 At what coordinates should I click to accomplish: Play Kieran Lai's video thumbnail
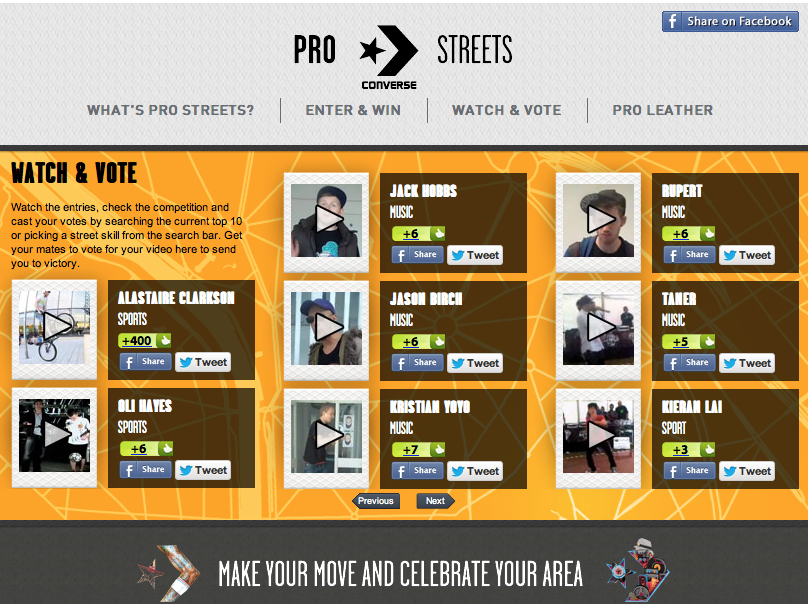(598, 436)
